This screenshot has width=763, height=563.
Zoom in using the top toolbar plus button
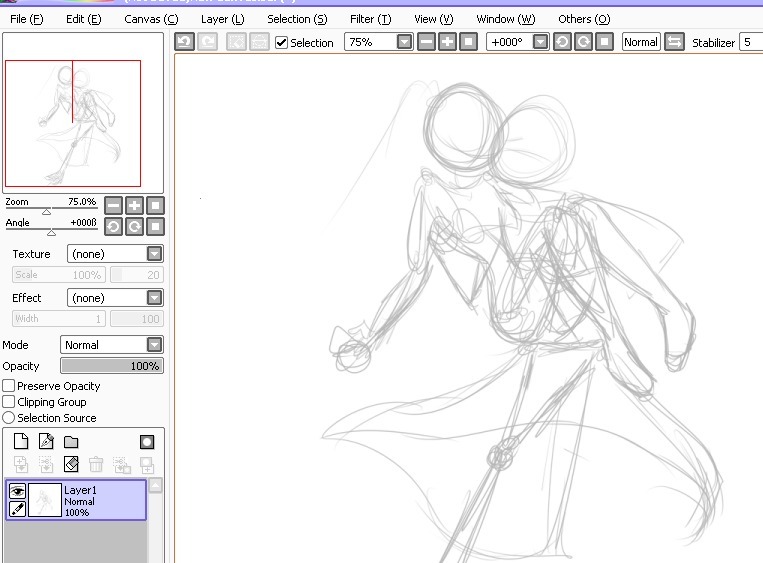coord(447,42)
